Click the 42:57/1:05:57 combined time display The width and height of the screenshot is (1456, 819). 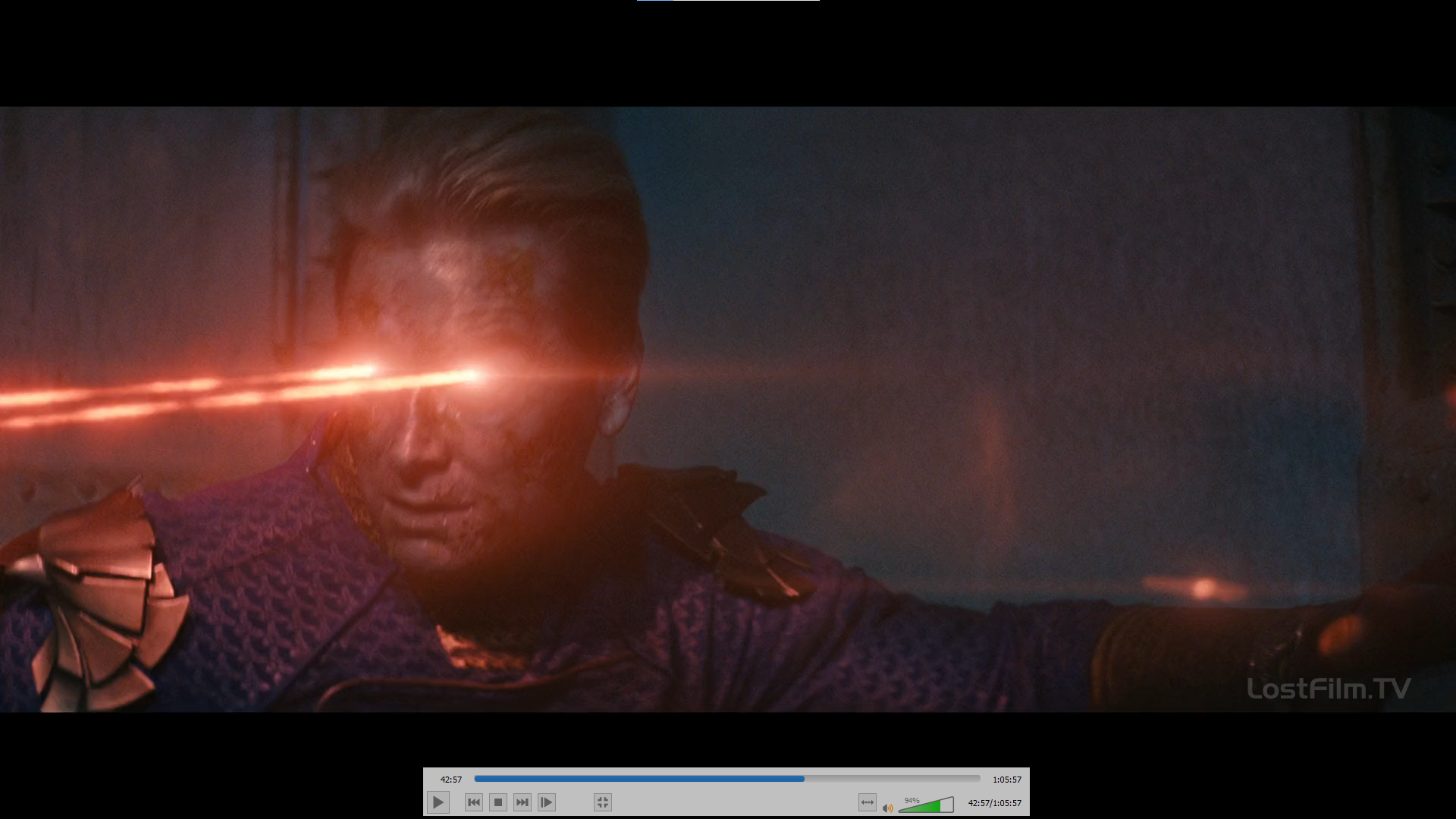(x=994, y=803)
